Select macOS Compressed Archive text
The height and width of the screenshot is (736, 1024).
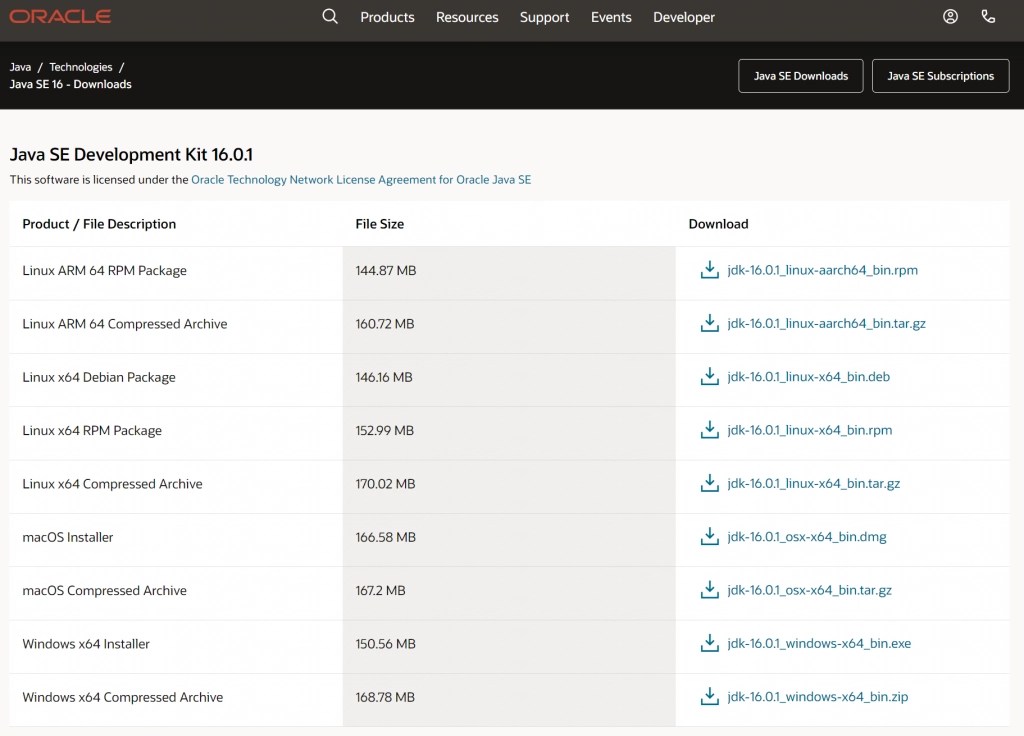tap(104, 590)
